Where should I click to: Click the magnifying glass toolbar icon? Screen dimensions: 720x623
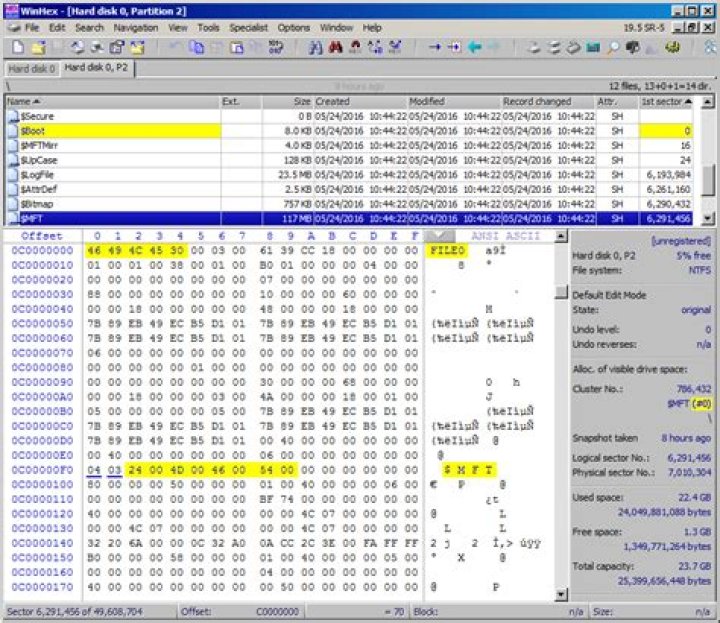point(612,47)
